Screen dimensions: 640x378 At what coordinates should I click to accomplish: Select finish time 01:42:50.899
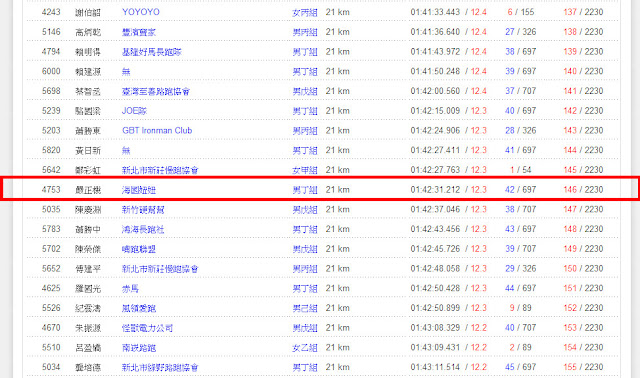(x=435, y=308)
